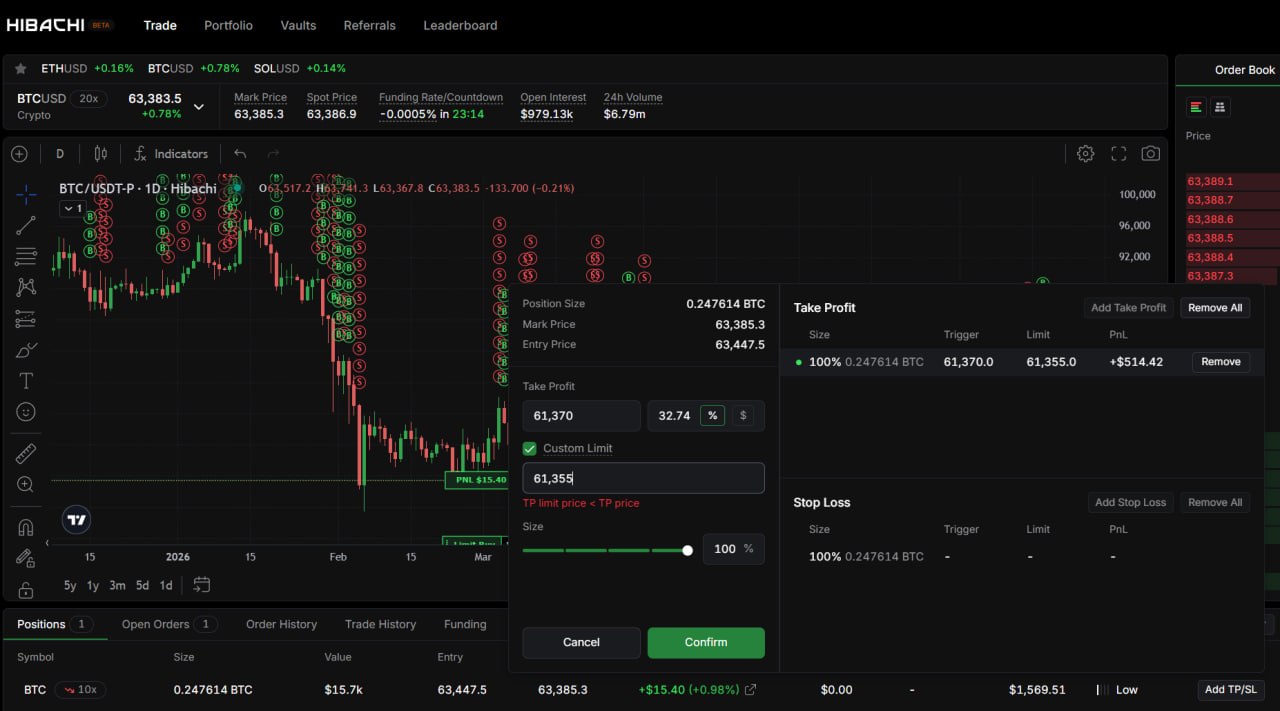
Task: Open the emoji icons tool
Action: click(x=26, y=412)
